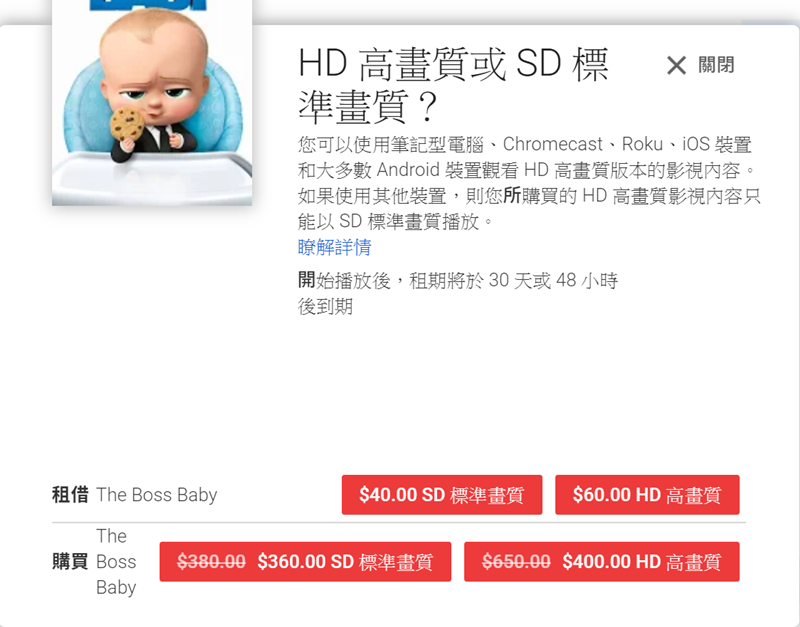Click the HD 高畫質或 SD 標準畫質 heading
The image size is (800, 627).
tap(453, 85)
